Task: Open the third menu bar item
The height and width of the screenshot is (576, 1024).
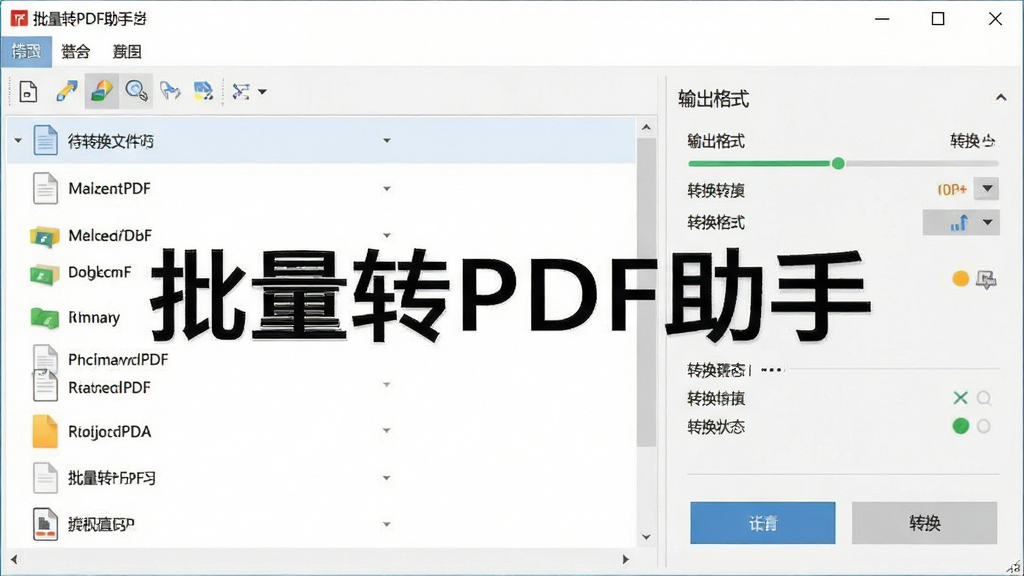Action: point(127,52)
